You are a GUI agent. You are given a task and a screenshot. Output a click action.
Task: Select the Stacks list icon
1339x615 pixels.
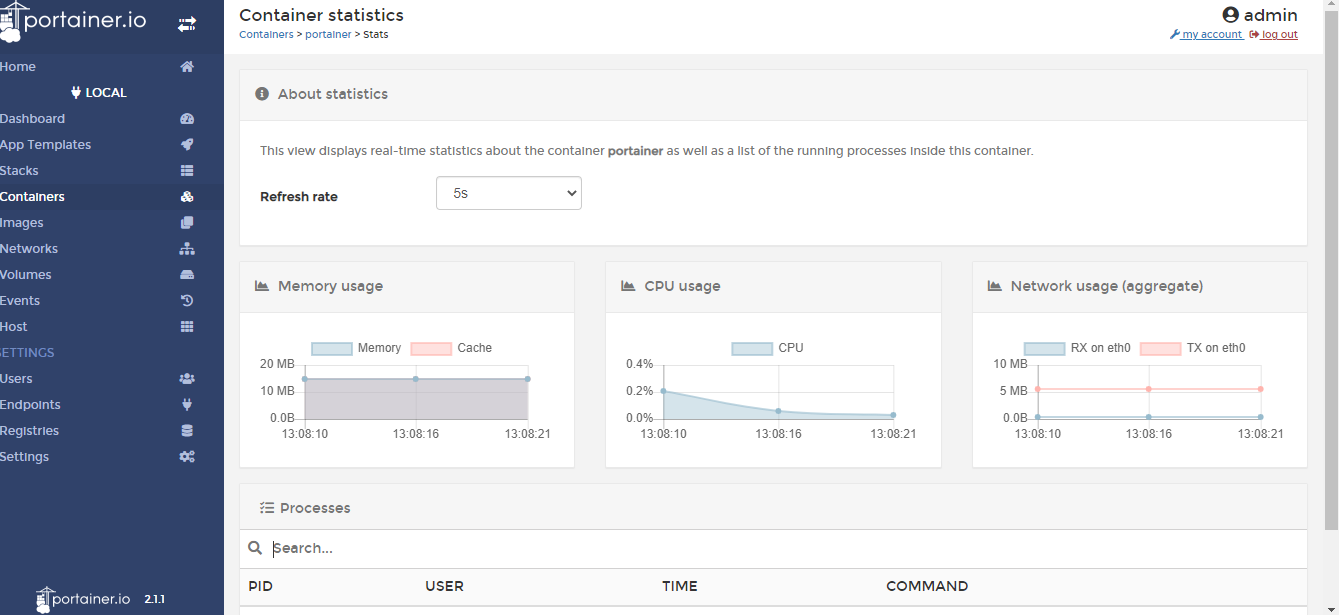point(187,170)
